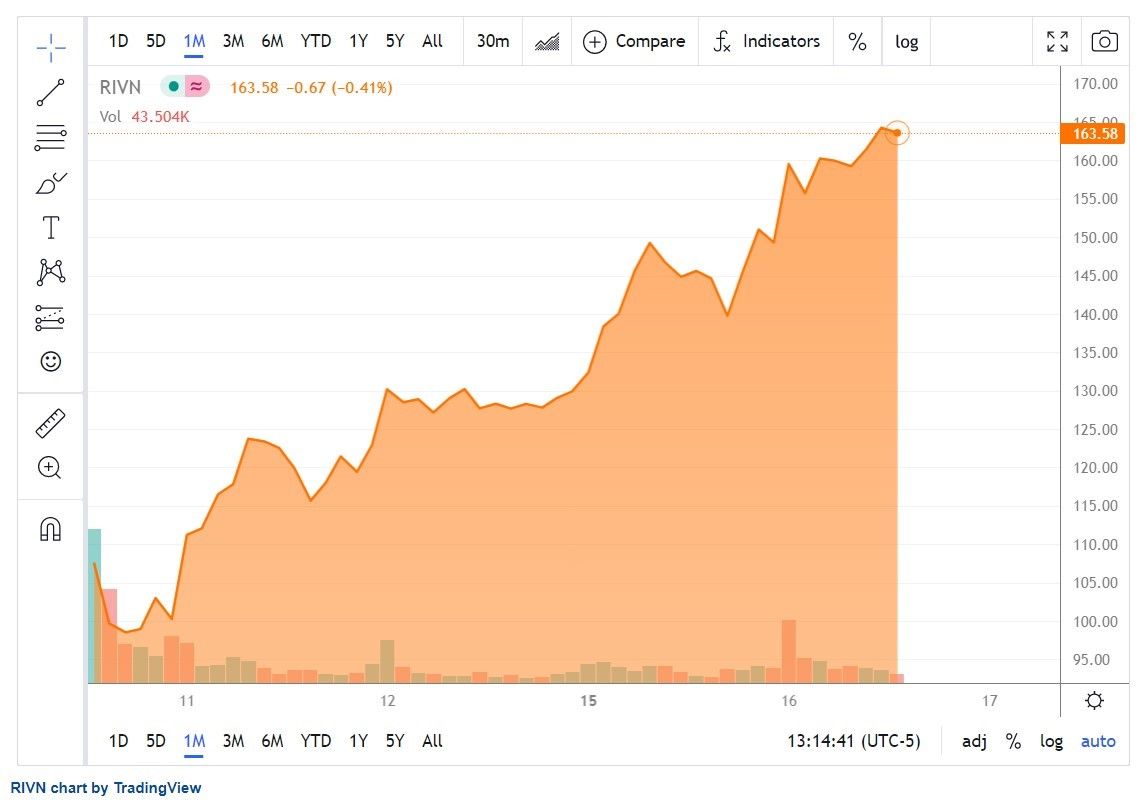Take a chart snapshot with camera icon
The height and width of the screenshot is (800, 1147).
tap(1104, 41)
